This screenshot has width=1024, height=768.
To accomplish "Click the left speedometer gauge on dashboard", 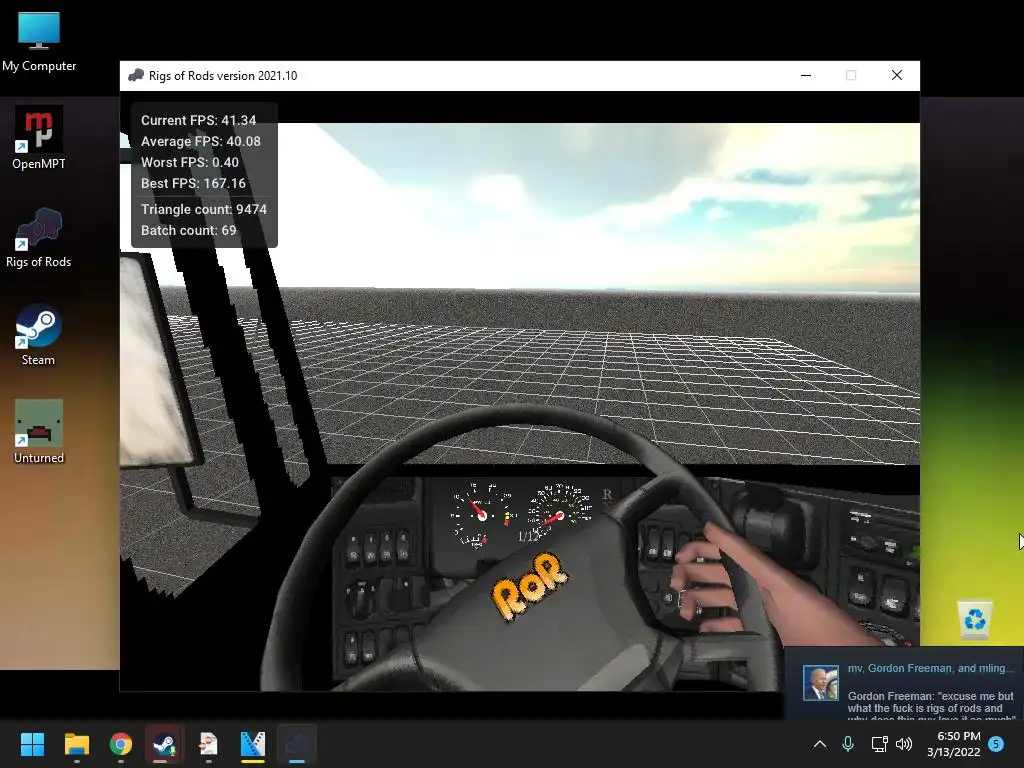I will 481,515.
